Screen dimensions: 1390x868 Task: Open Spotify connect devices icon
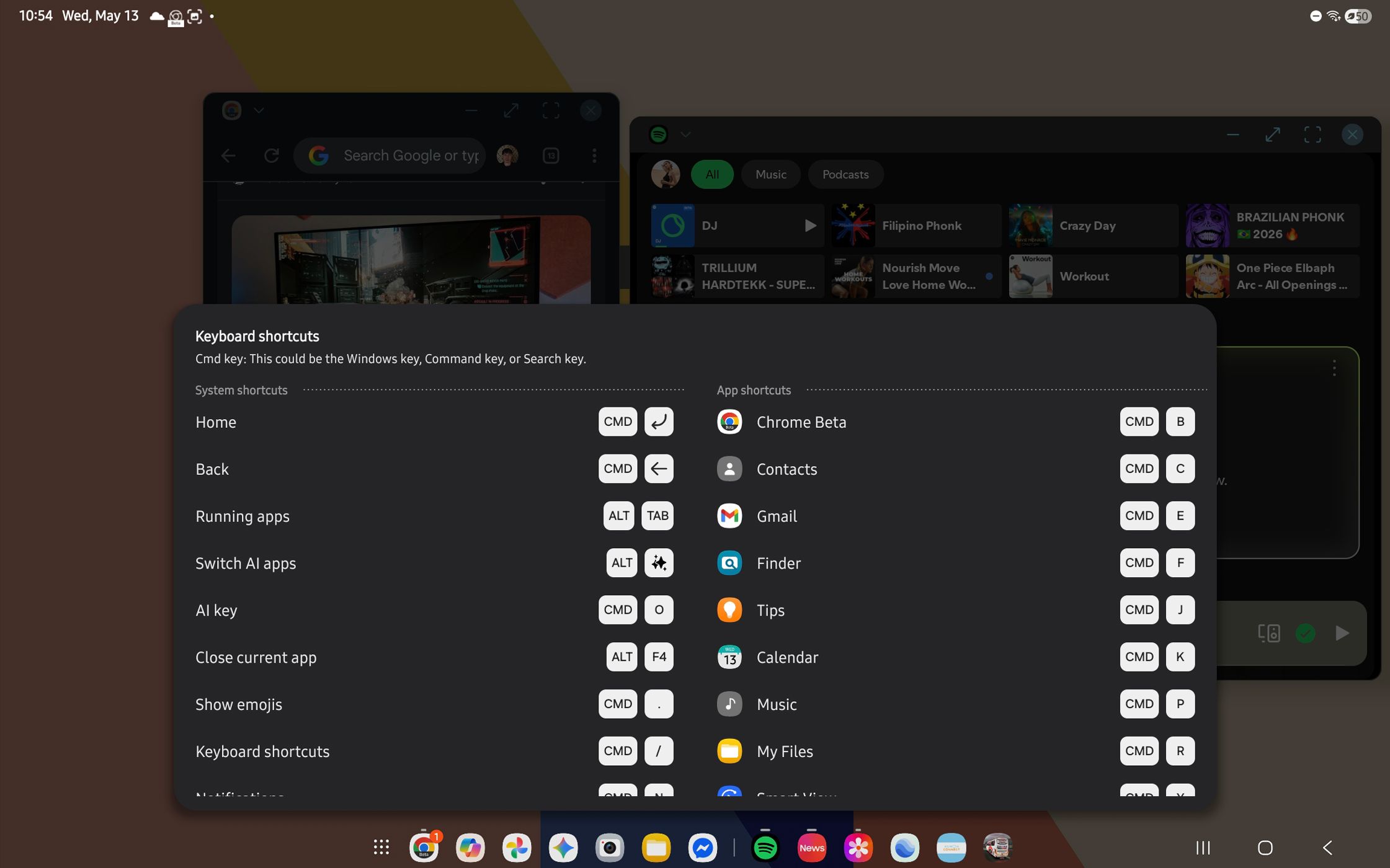tap(1268, 633)
